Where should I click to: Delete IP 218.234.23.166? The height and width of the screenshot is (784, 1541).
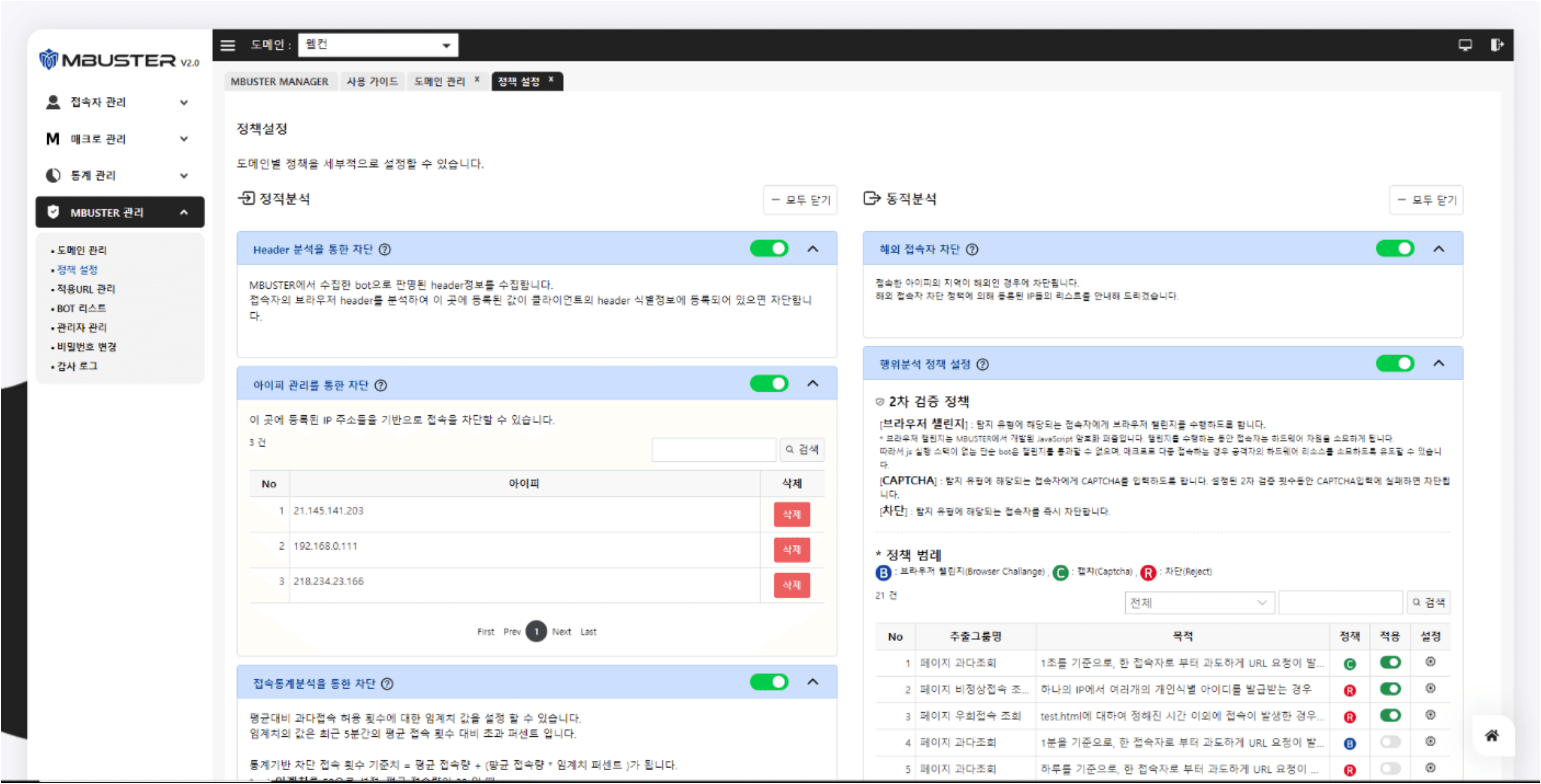pyautogui.click(x=792, y=585)
